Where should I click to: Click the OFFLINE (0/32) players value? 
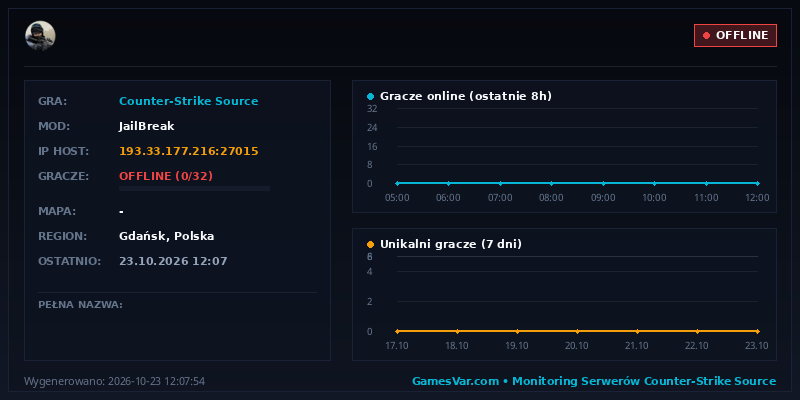coord(166,176)
